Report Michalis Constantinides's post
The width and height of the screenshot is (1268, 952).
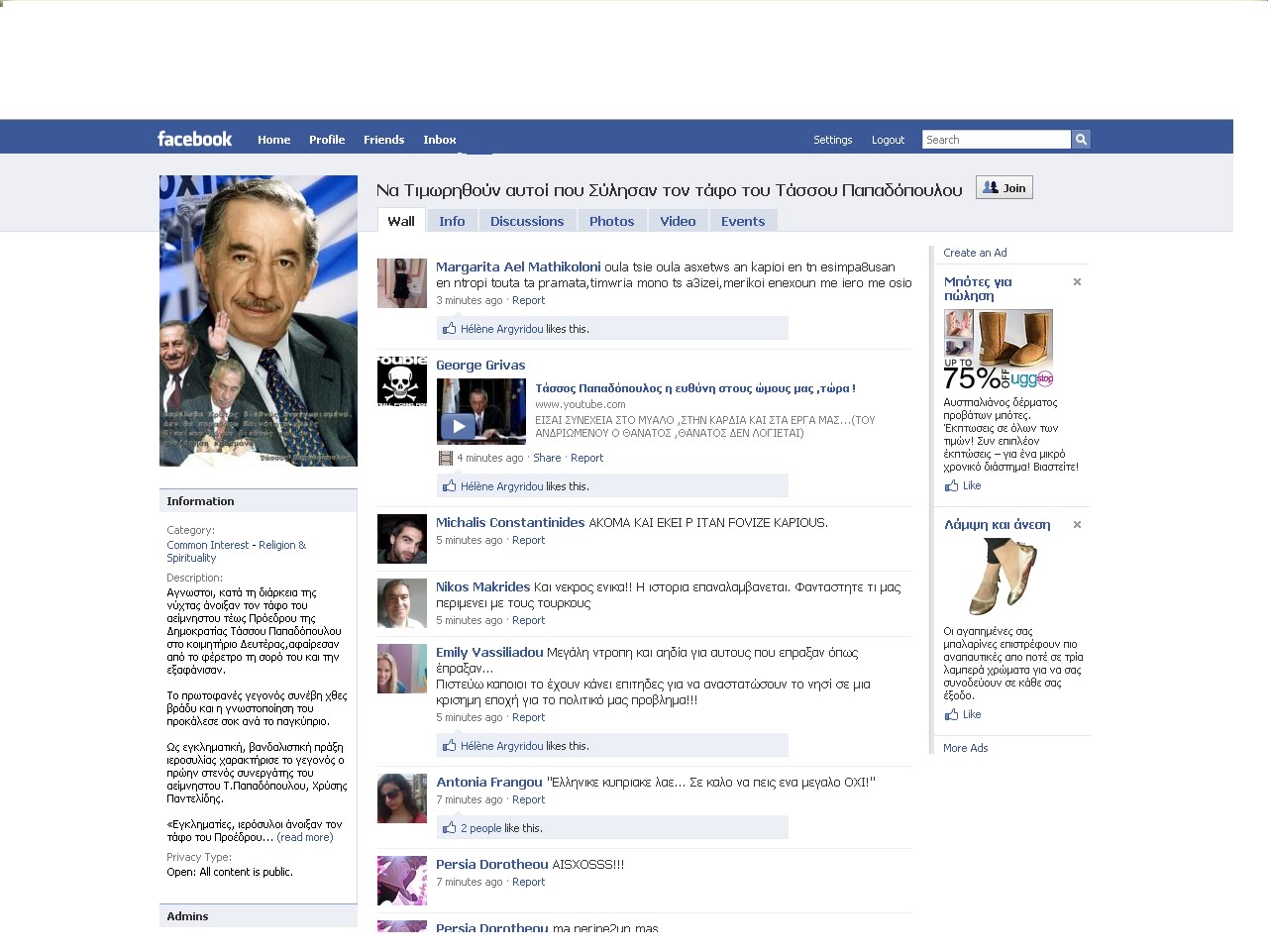528,540
